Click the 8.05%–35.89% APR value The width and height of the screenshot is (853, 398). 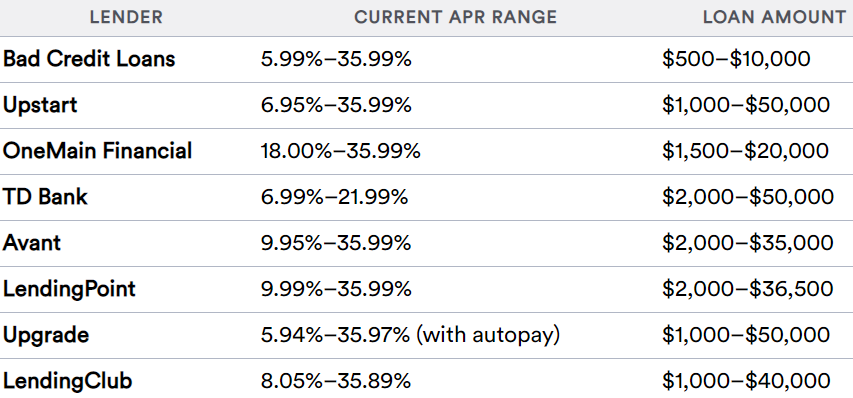[336, 381]
